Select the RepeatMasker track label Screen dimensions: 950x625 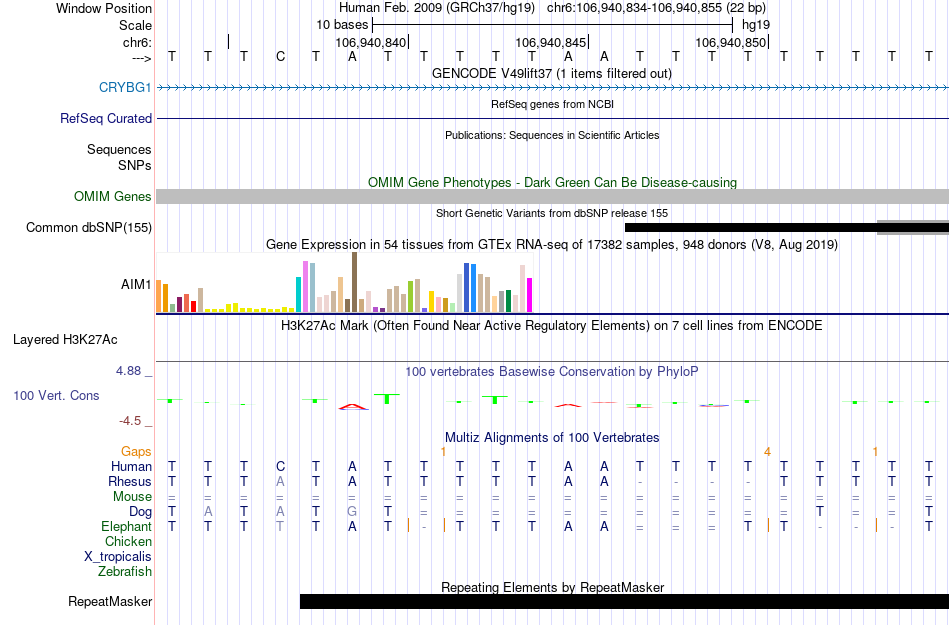pos(110,601)
